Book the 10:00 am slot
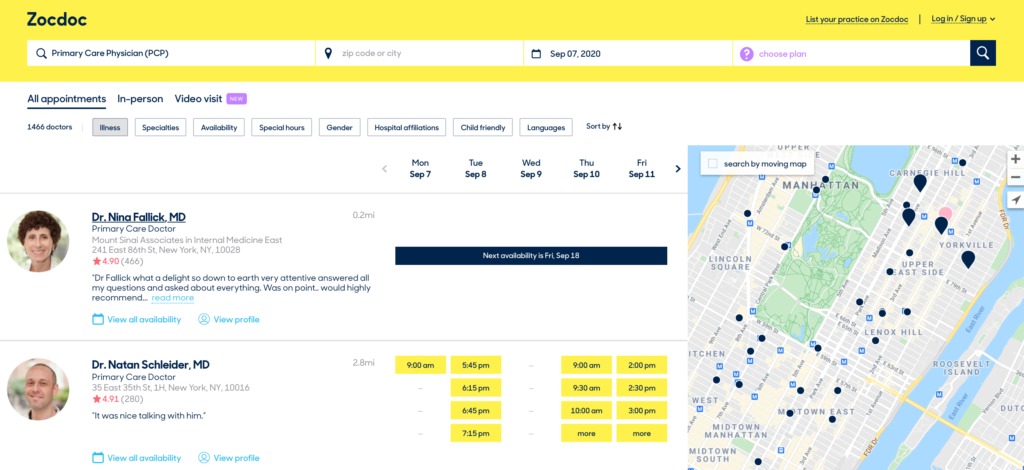Viewport: 1024px width, 470px height. [x=586, y=411]
